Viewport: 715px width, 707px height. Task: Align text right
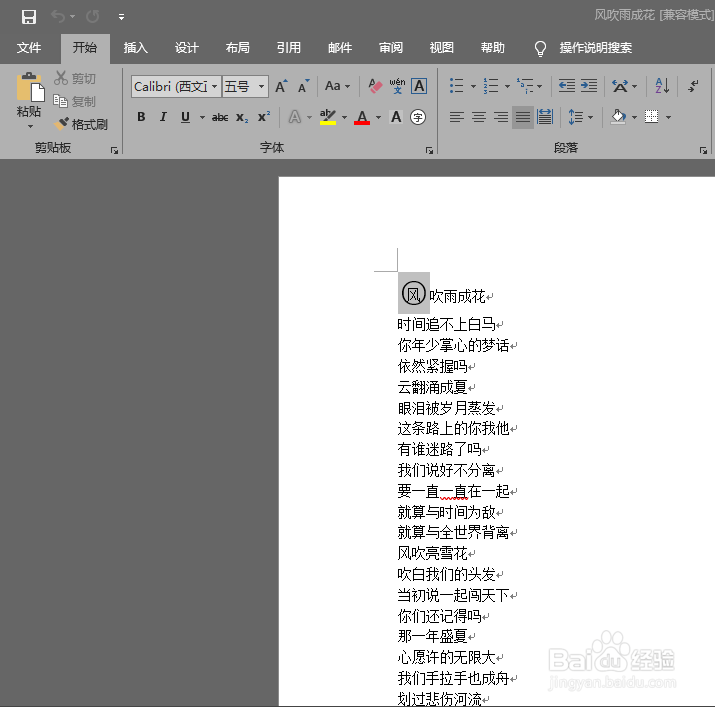tap(501, 117)
